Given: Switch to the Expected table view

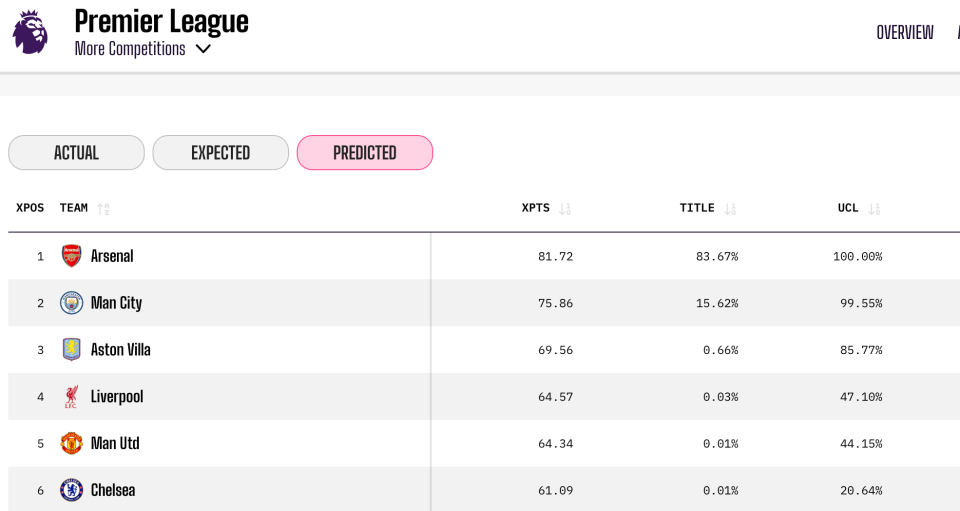Looking at the screenshot, I should 220,153.
